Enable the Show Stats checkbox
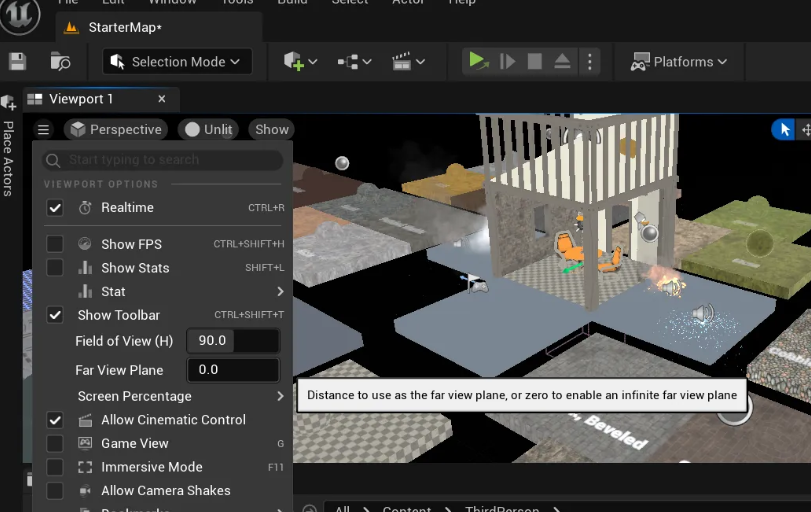The image size is (811, 512). 55,267
